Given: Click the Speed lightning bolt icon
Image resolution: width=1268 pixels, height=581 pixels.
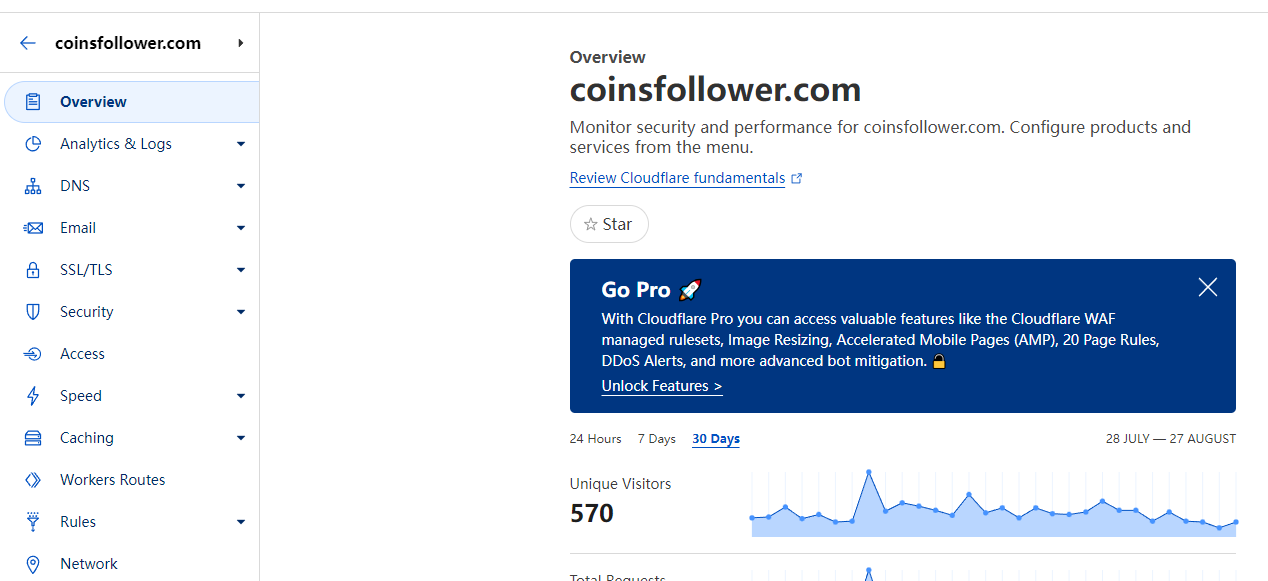Looking at the screenshot, I should pos(33,396).
